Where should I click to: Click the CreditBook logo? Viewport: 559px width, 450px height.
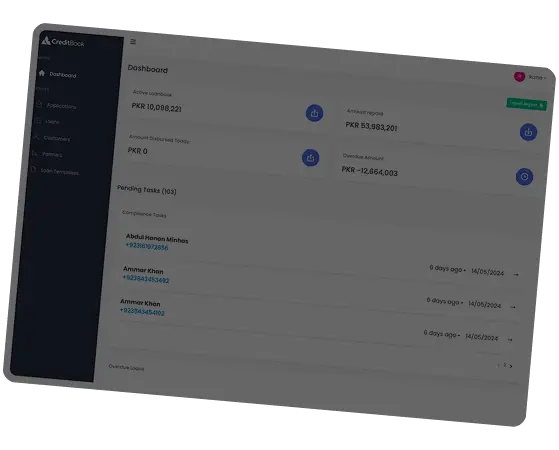[63, 42]
